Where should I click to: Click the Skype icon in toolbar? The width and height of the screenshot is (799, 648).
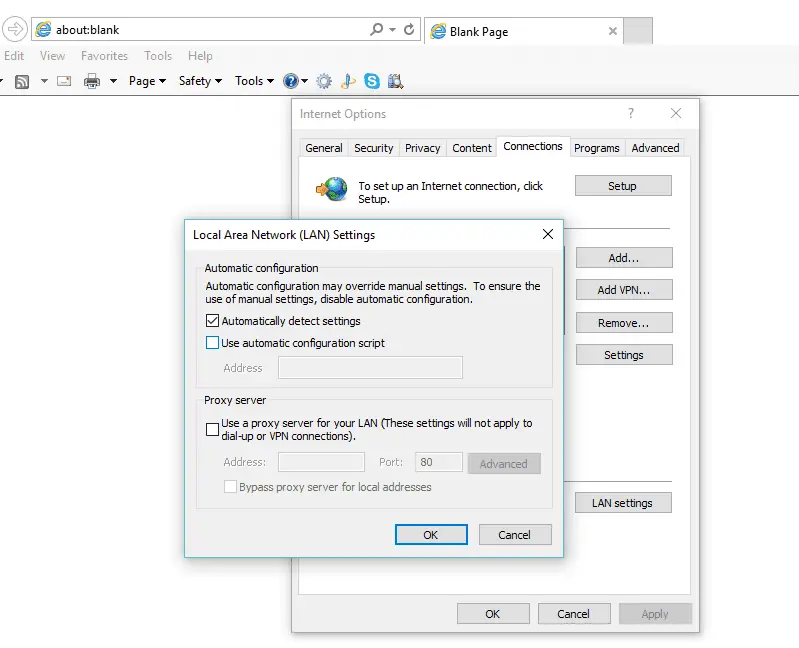pyautogui.click(x=372, y=81)
